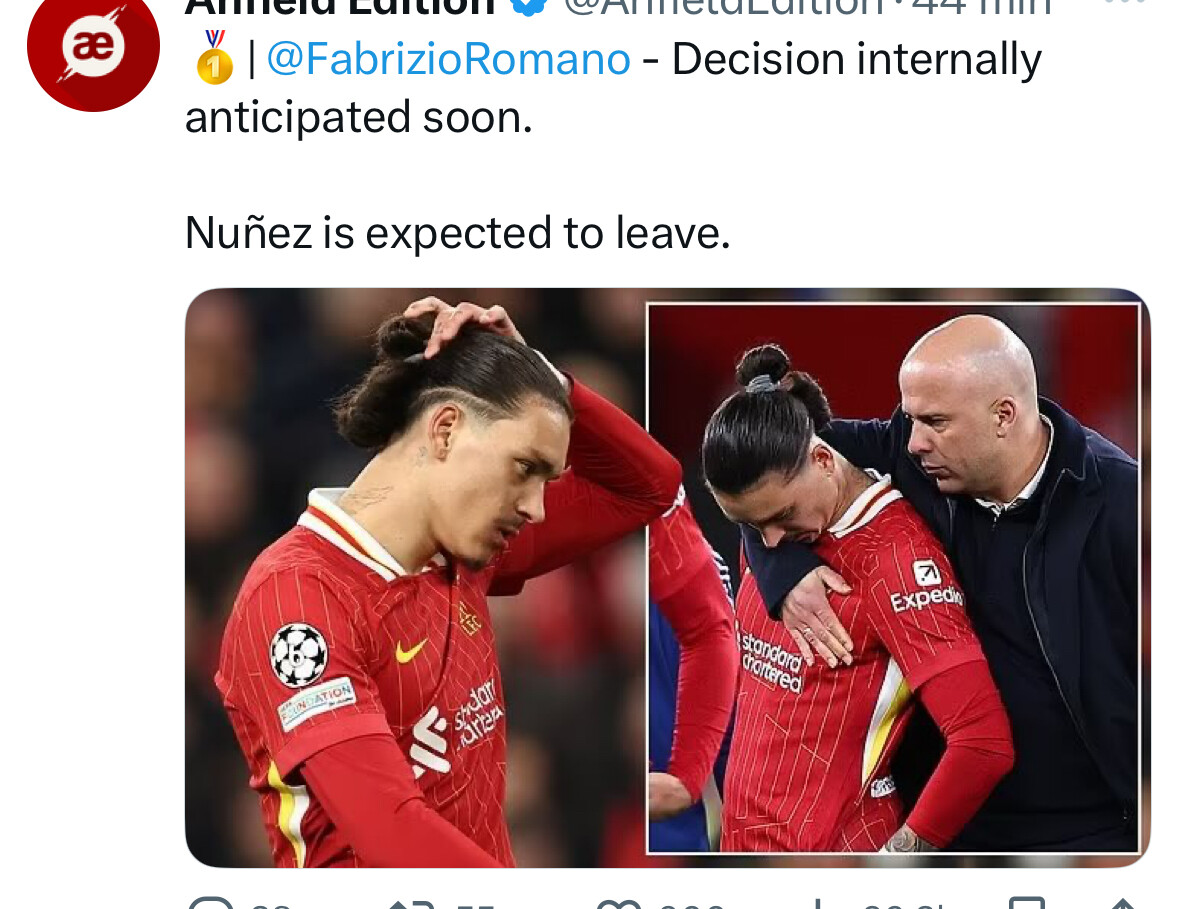Click the @AnfieldEdition handle
The image size is (1179, 909).
[724, 8]
